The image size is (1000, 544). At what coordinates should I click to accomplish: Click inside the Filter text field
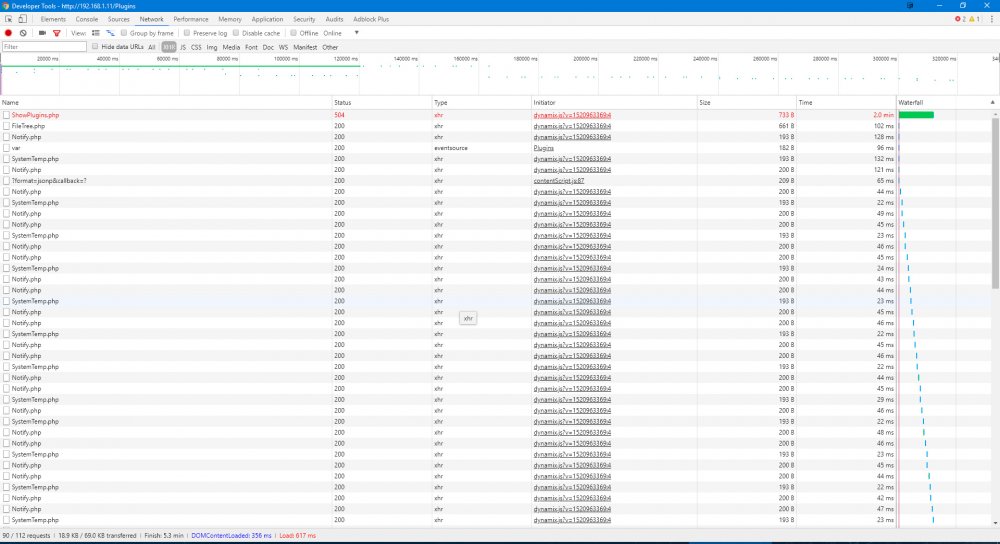coord(44,47)
